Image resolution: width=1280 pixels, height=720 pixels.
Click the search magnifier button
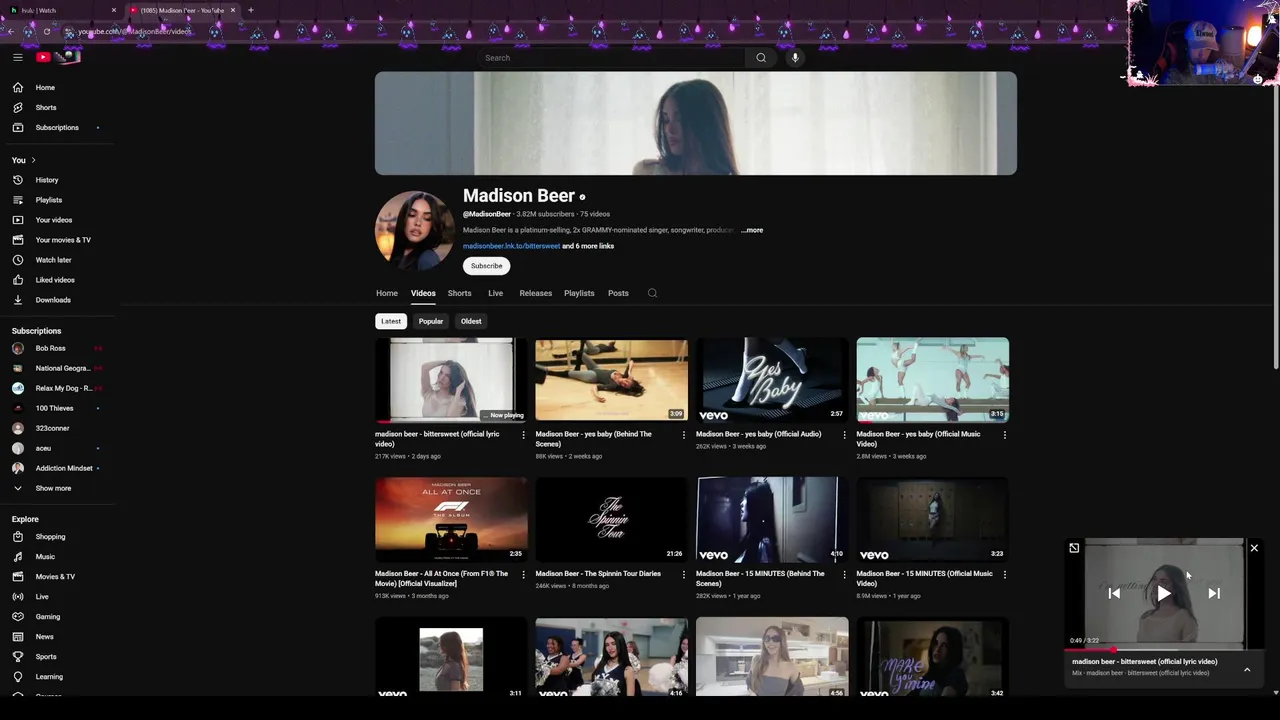[761, 58]
